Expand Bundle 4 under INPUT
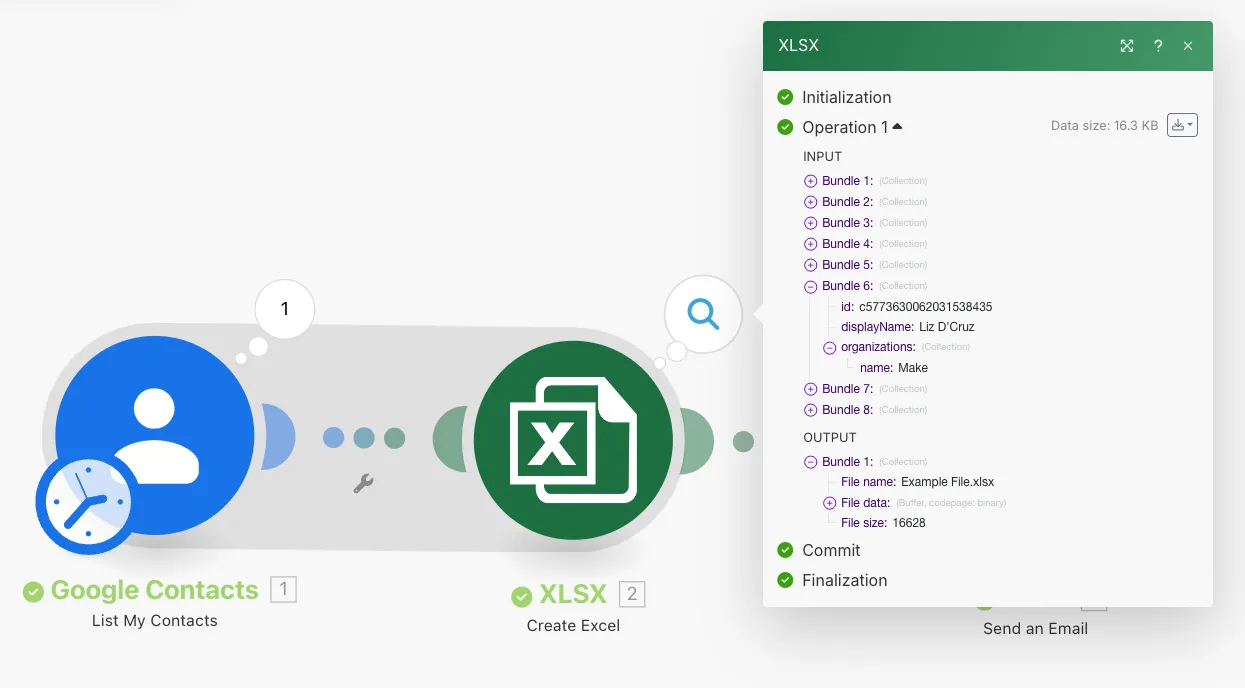The image size is (1245, 688). (x=811, y=244)
